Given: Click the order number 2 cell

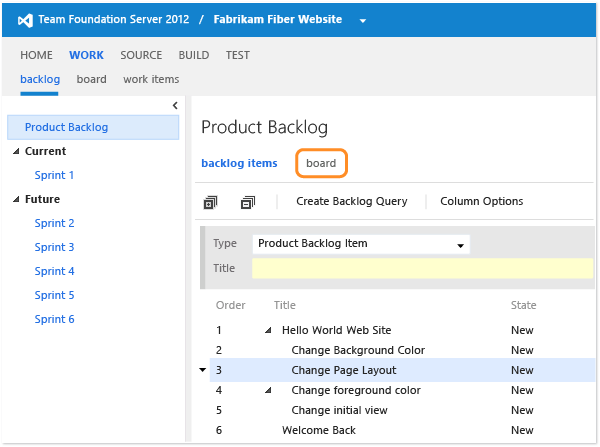Looking at the screenshot, I should (x=219, y=350).
